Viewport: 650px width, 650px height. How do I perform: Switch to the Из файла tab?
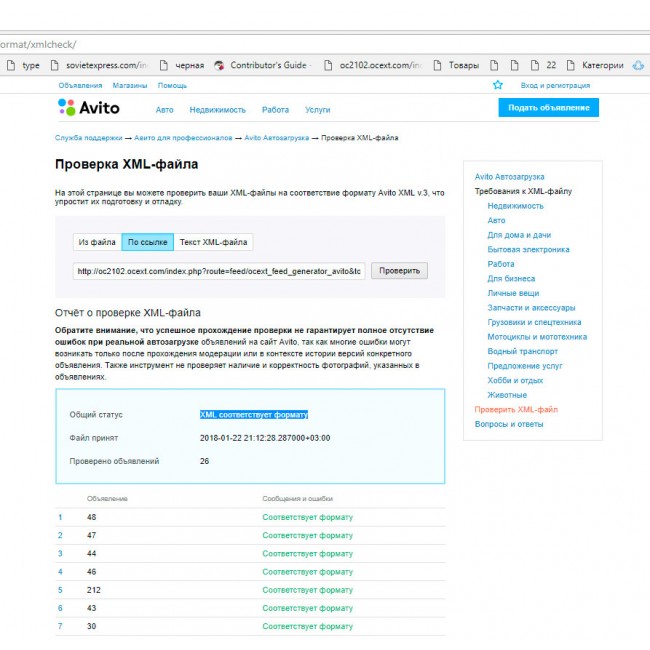coord(97,242)
